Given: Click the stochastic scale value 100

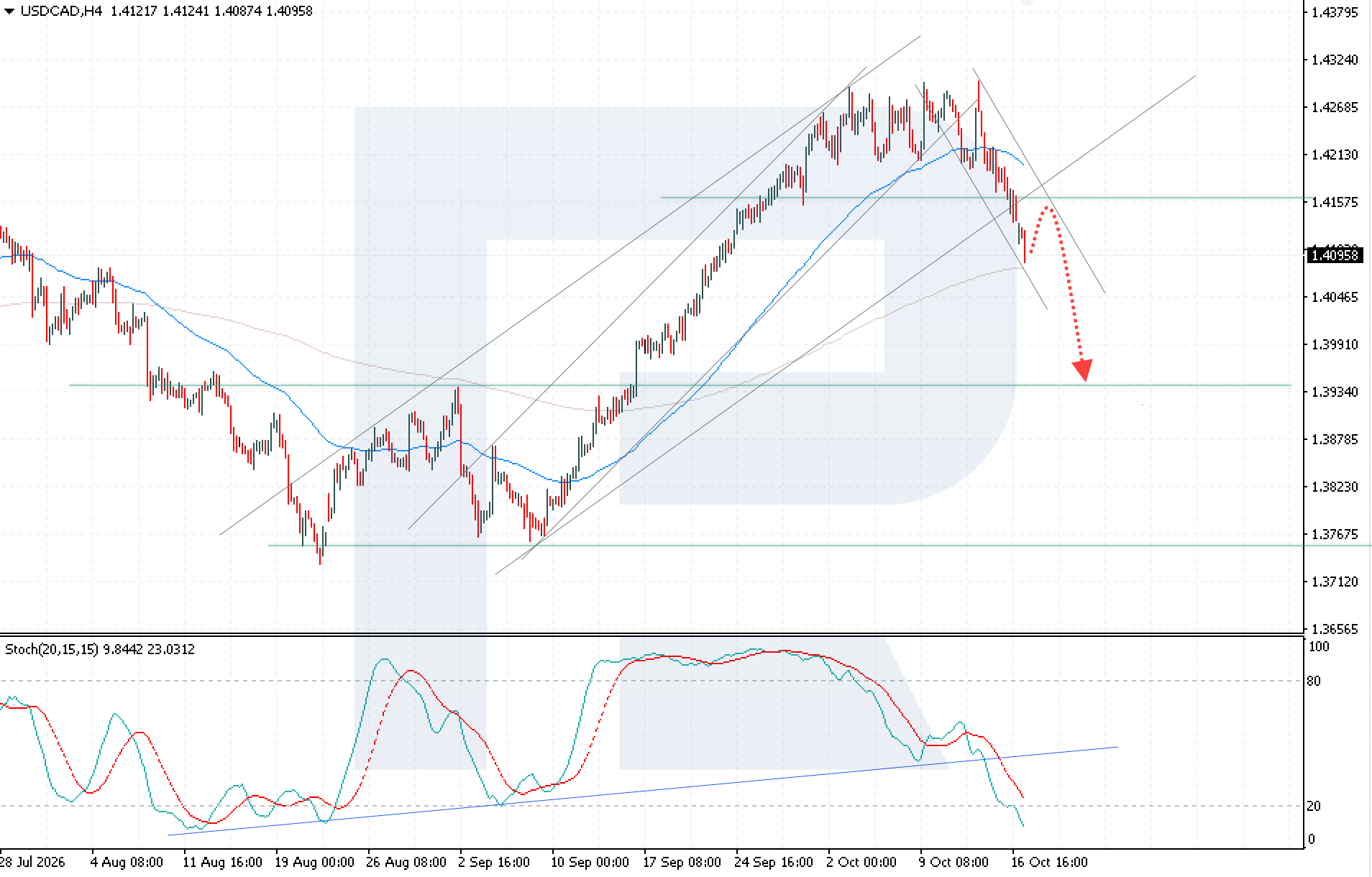Looking at the screenshot, I should (x=1319, y=647).
